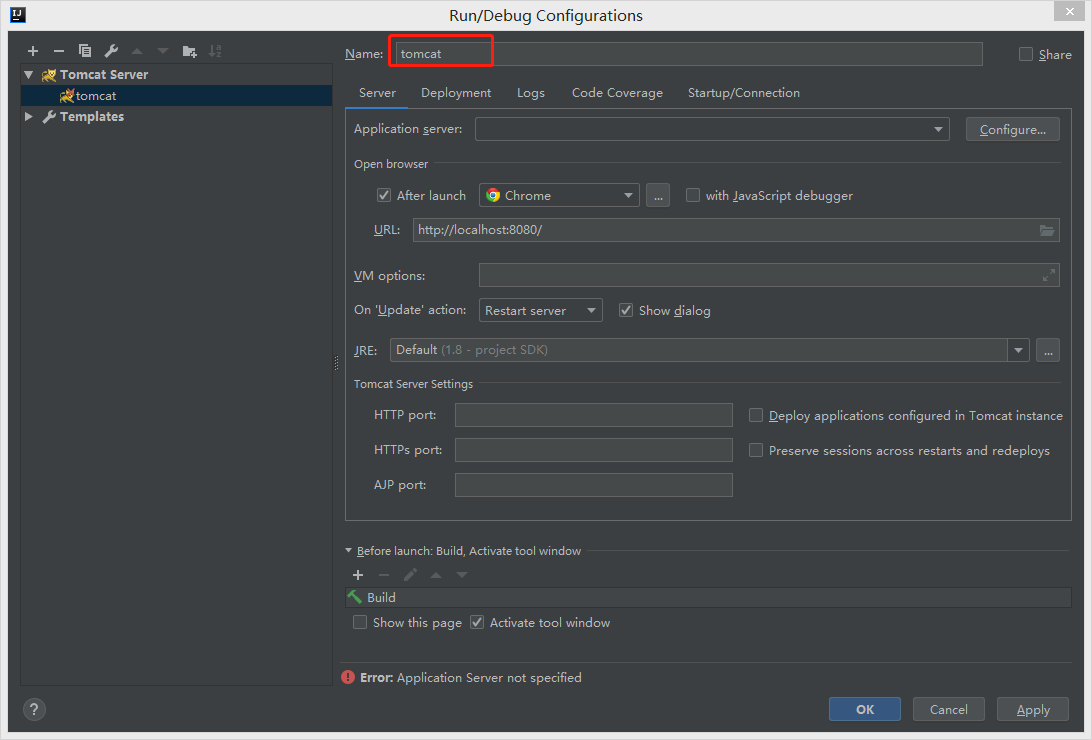Switch to the Deployment tab
1092x740 pixels.
455,93
